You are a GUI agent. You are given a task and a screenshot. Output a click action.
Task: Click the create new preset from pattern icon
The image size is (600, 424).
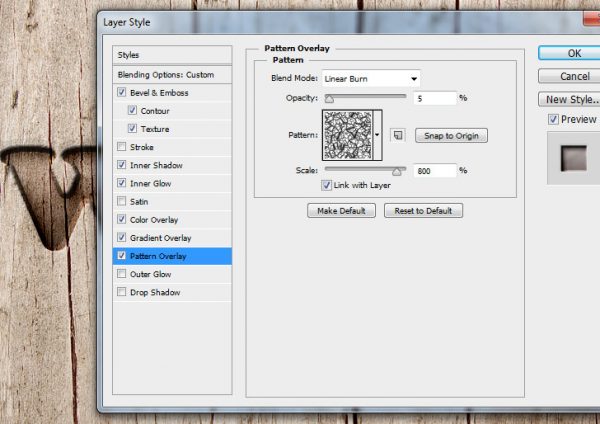point(397,135)
